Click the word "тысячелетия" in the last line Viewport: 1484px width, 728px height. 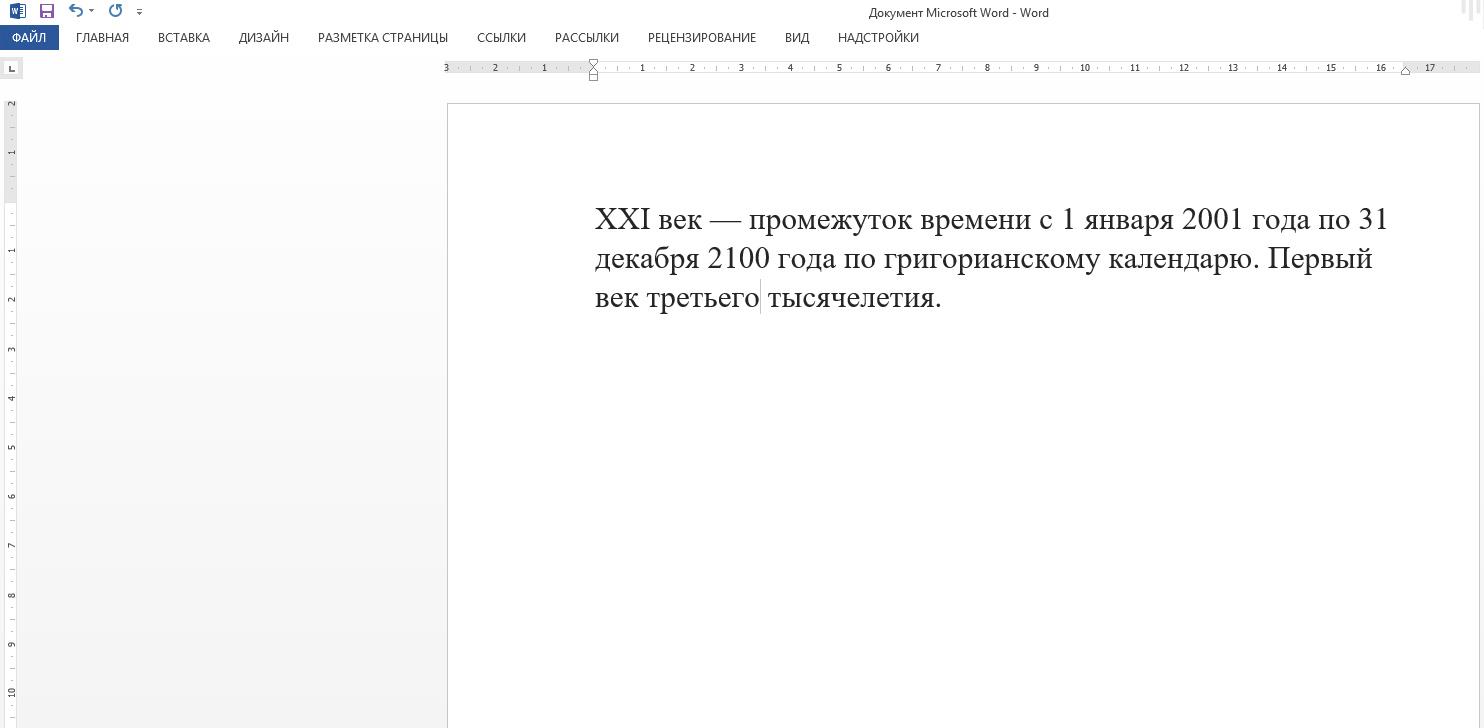851,298
